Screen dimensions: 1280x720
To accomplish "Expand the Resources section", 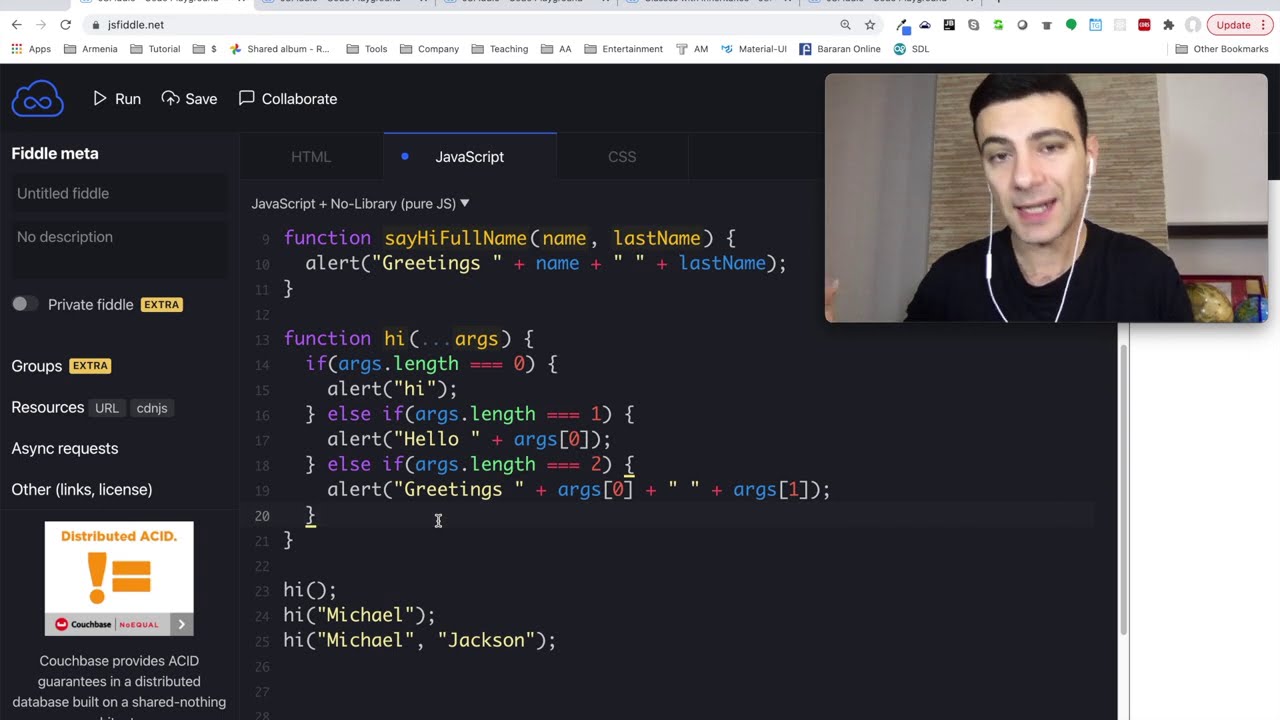I will point(48,408).
